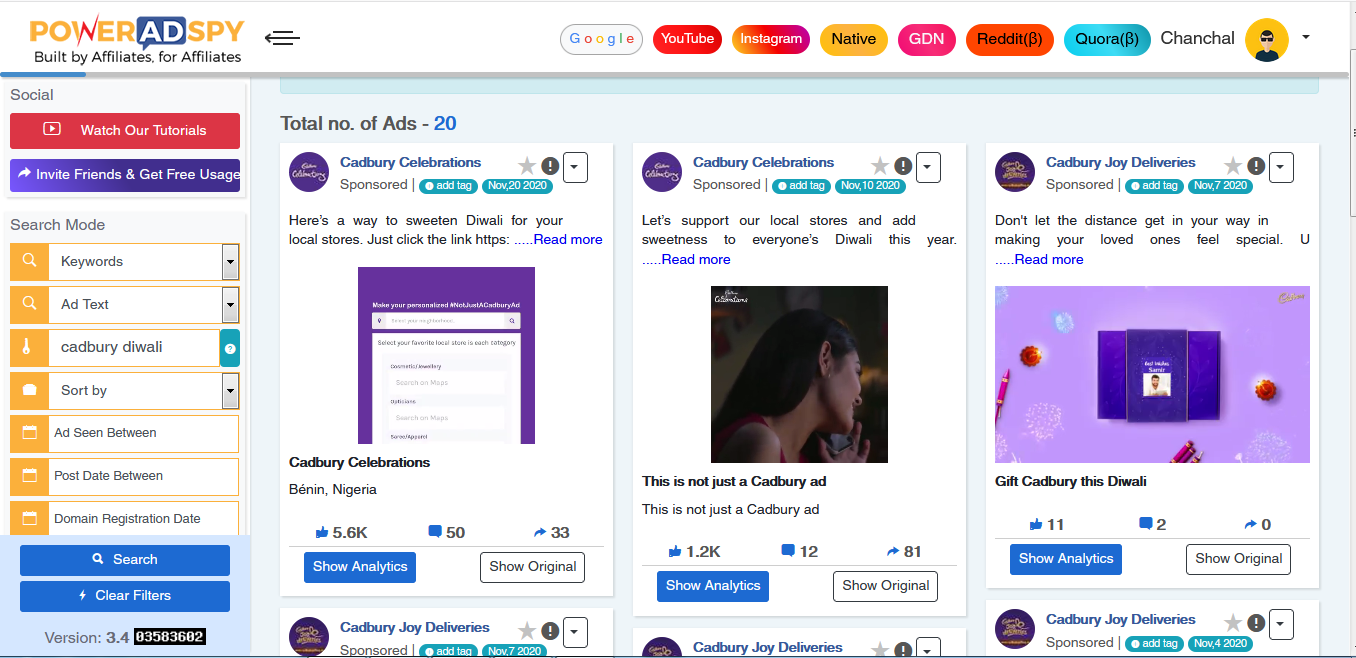Click the Post Date Between date field
The height and width of the screenshot is (658, 1356).
click(143, 476)
